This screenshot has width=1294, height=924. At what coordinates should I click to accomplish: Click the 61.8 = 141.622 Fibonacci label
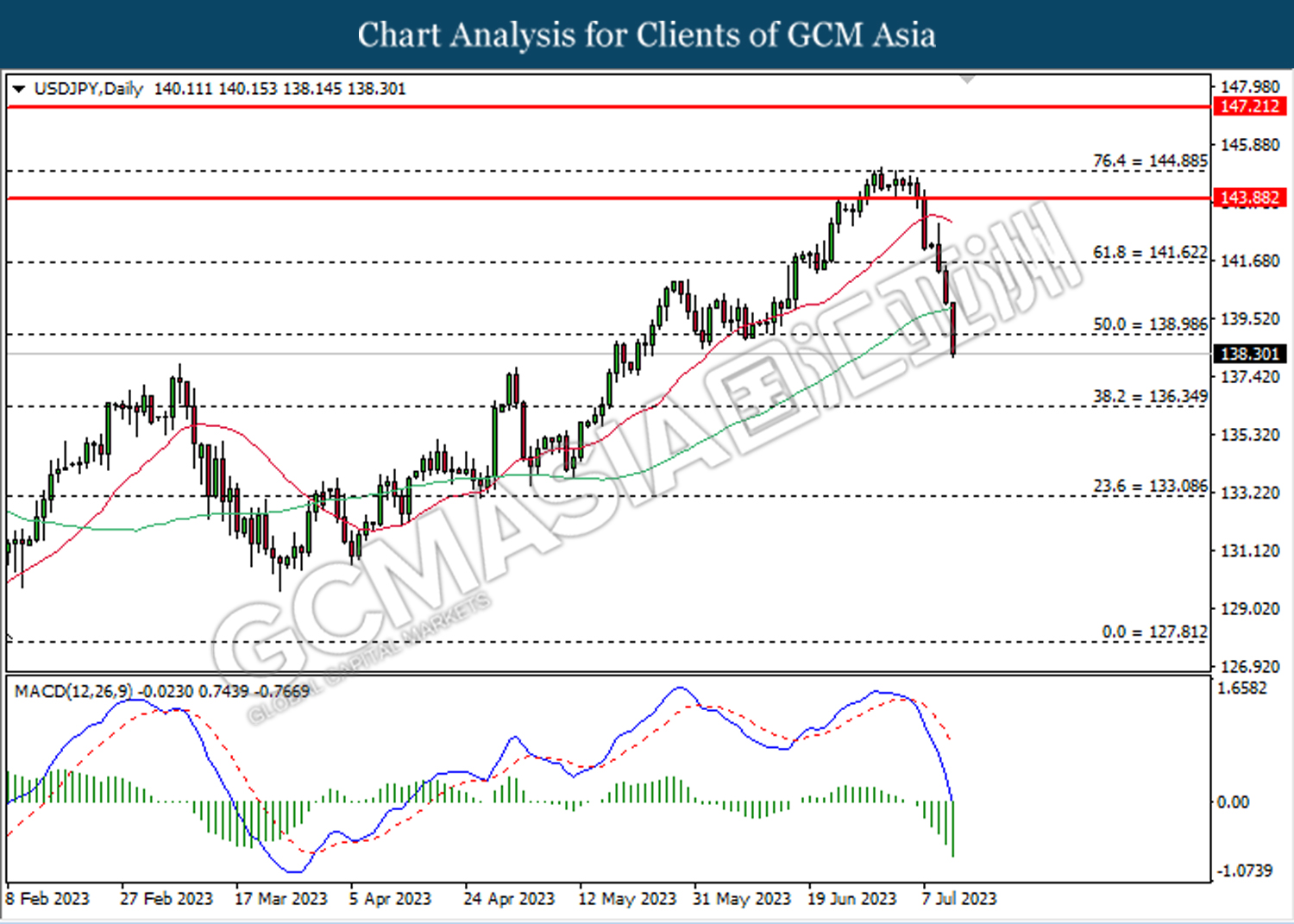click(1150, 252)
